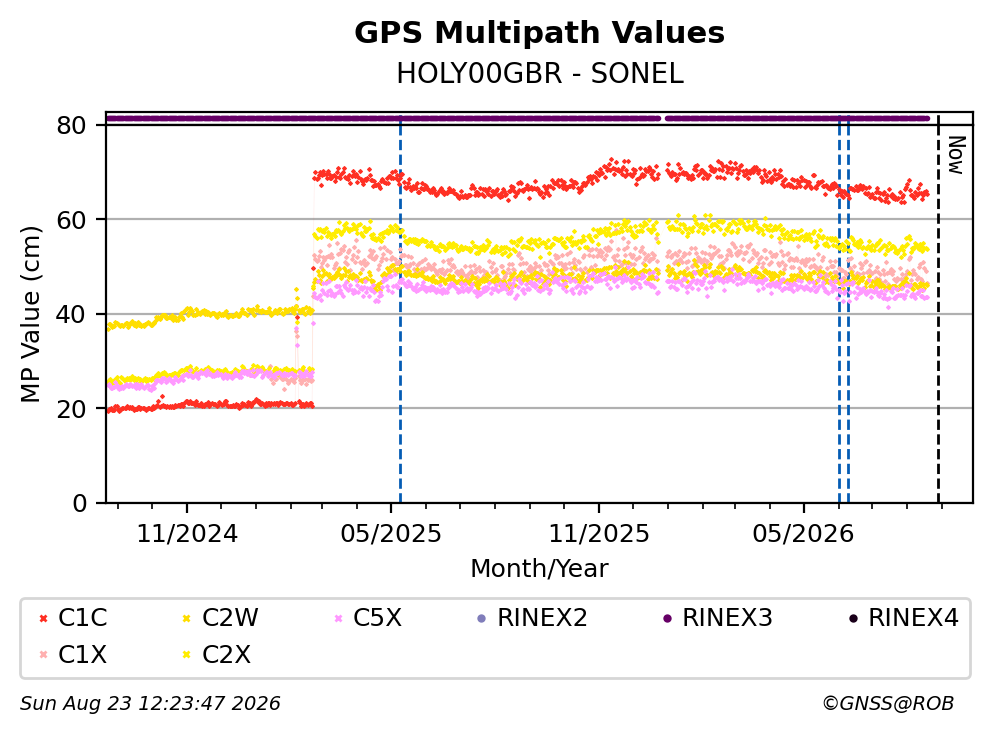
Task: Click the C1C red legend marker
Action: point(44,618)
